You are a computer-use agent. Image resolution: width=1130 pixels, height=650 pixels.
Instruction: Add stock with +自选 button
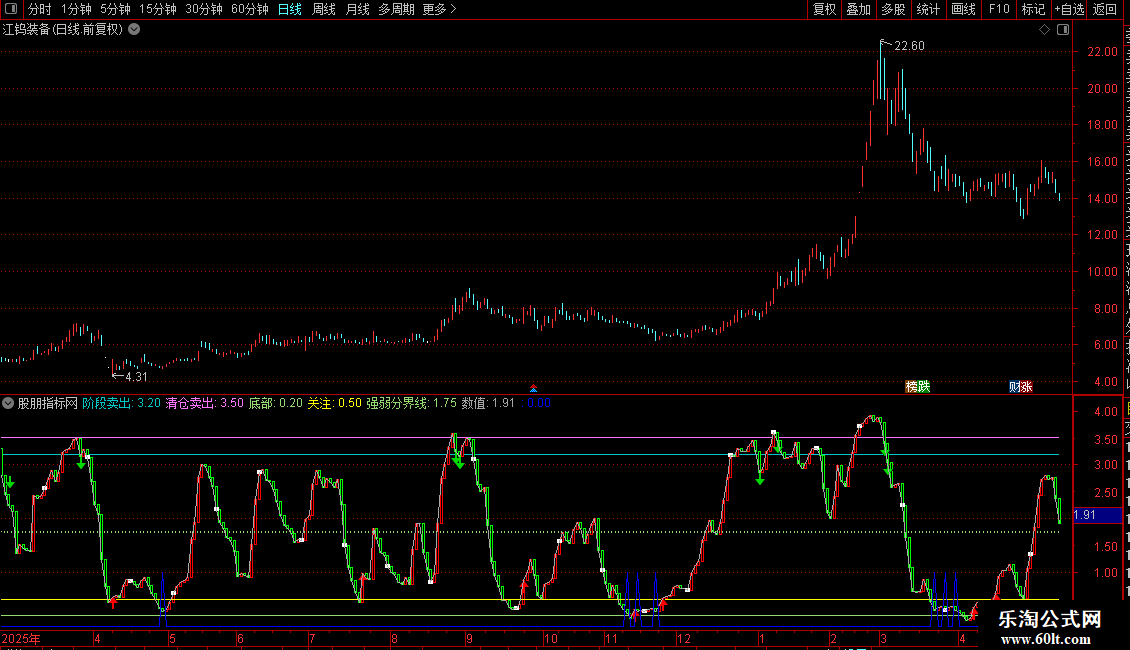pos(1069,9)
